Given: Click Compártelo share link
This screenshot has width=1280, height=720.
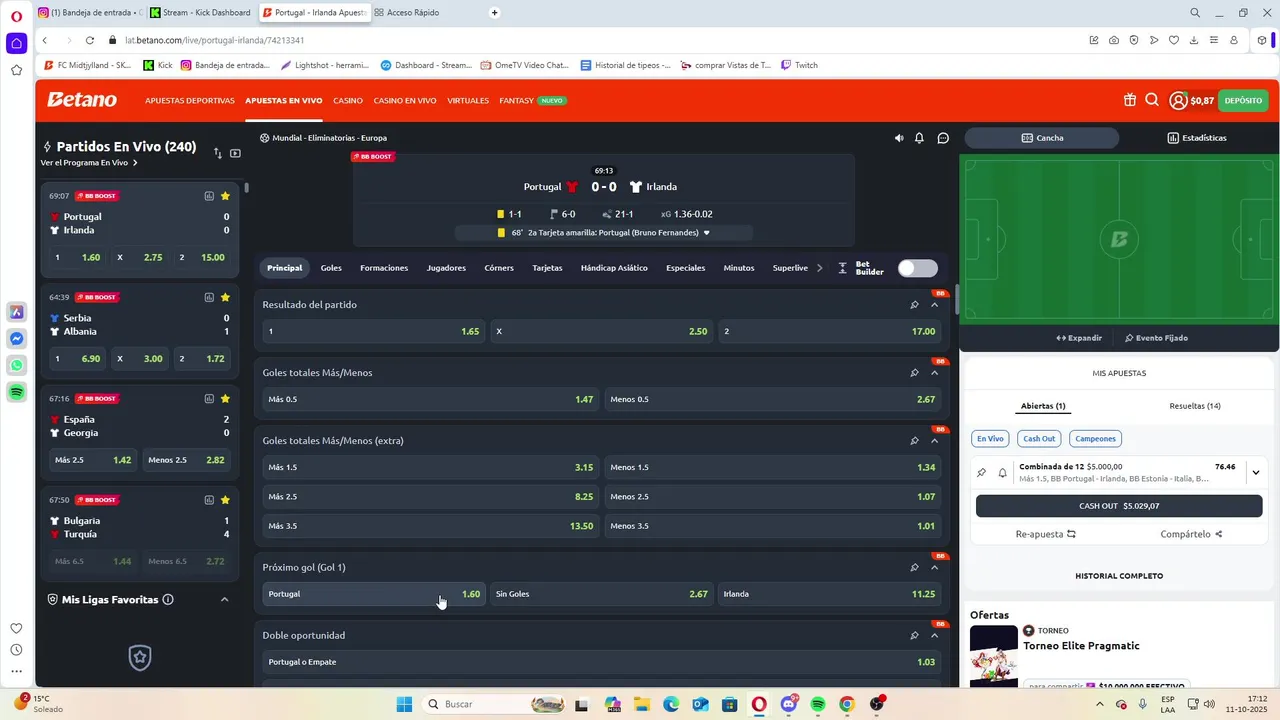Looking at the screenshot, I should 1191,534.
